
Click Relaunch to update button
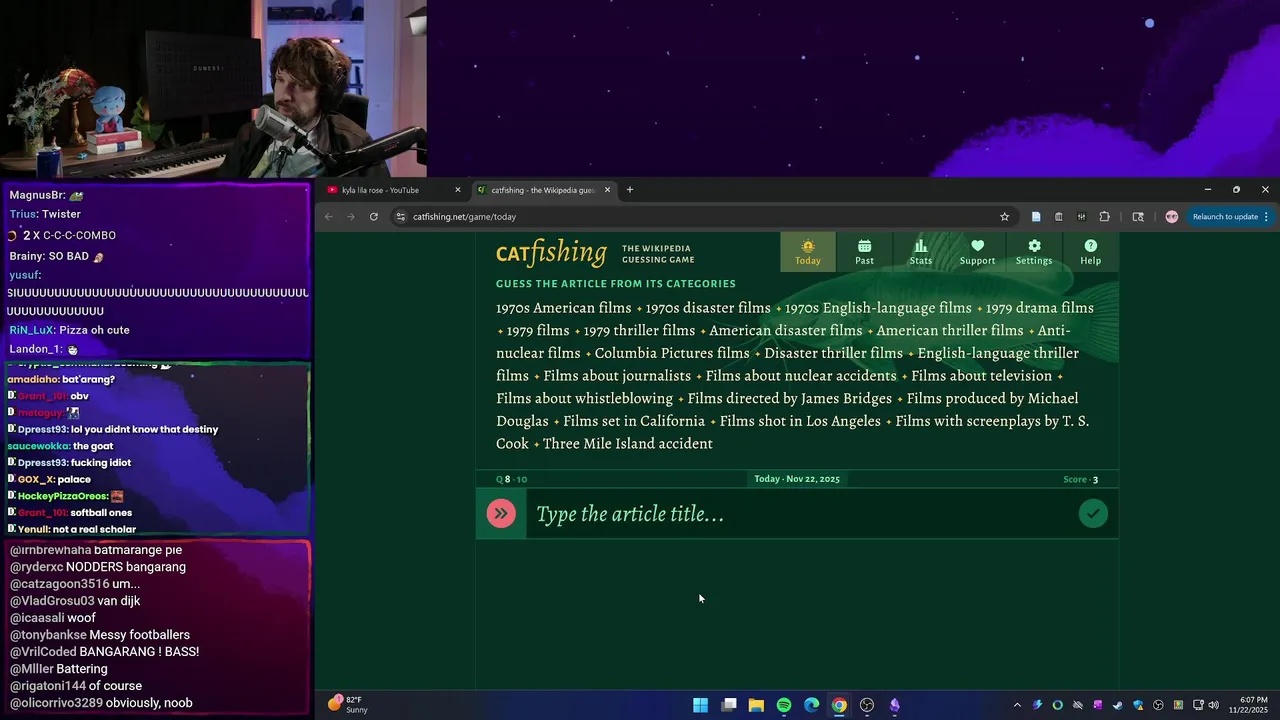click(x=1225, y=216)
